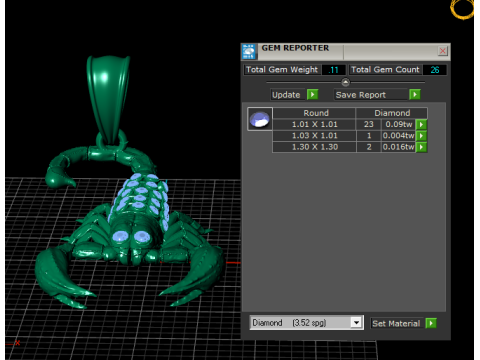Click the green arrow for the 0.09tw row
480x360 pixels.
click(x=421, y=124)
